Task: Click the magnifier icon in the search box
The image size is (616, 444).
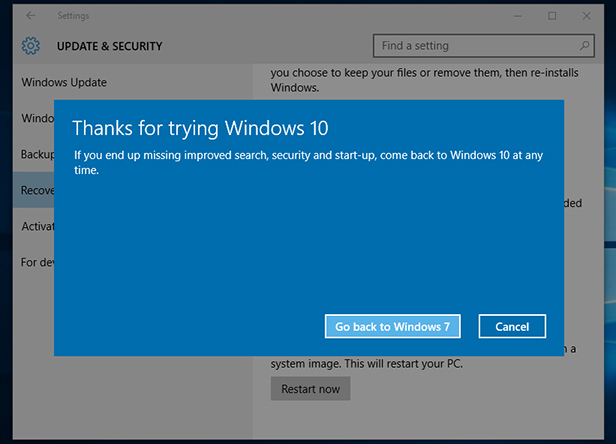Action: pos(584,46)
